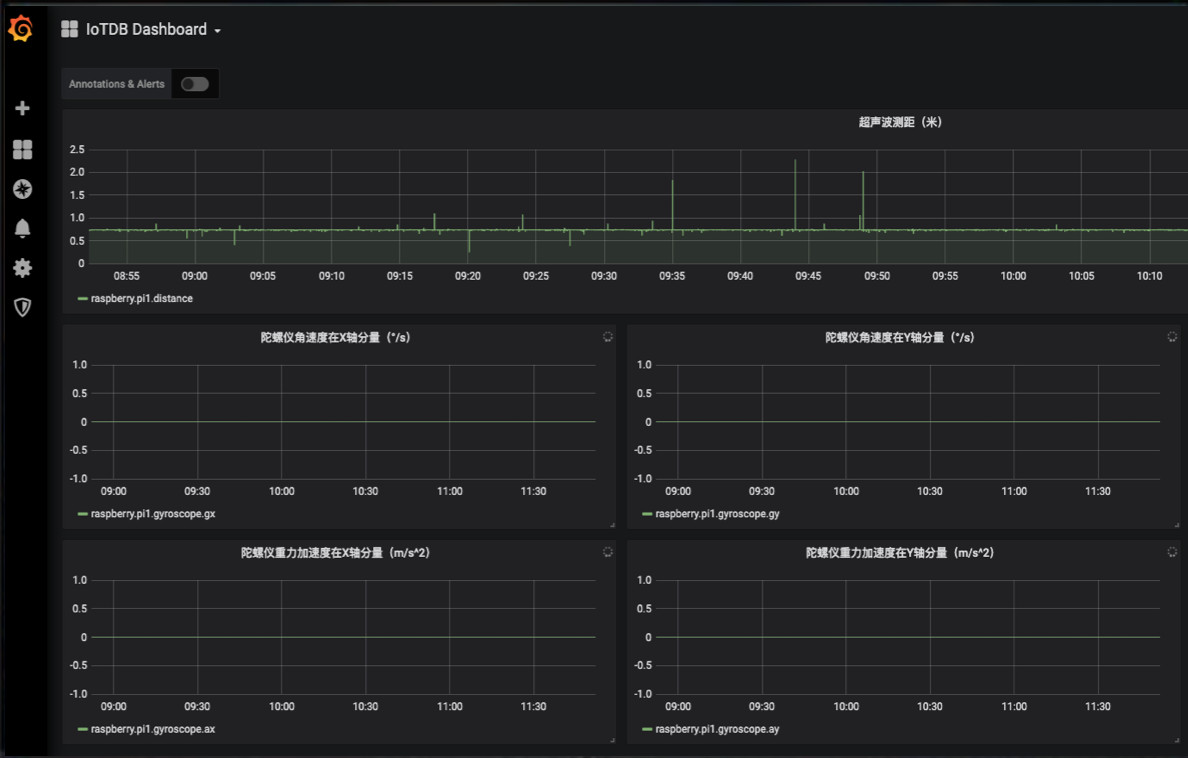Open the Create menu via plus icon
Screen dimensions: 1188x758
pos(22,108)
